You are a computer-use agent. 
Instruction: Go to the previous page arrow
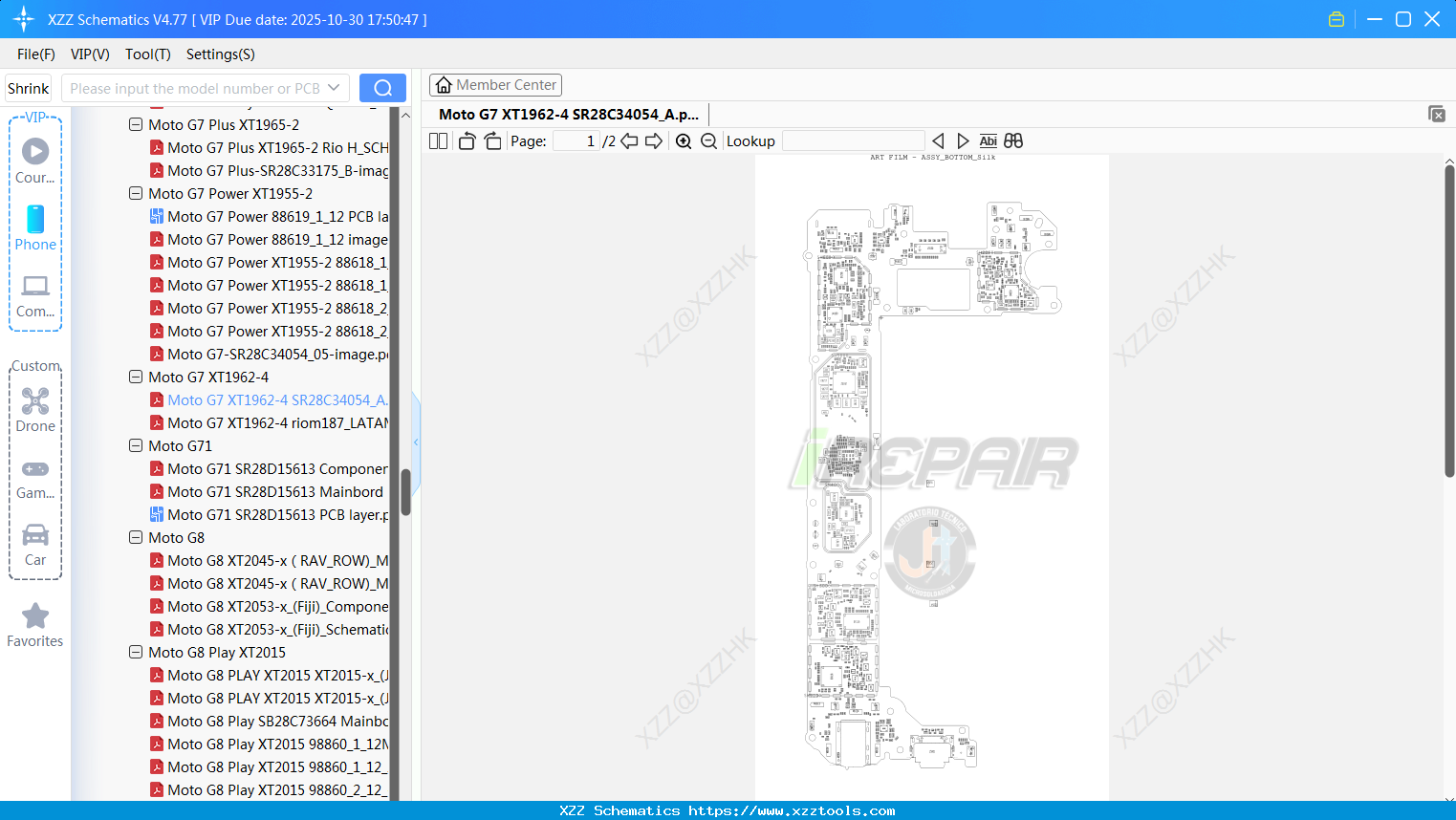coord(629,141)
